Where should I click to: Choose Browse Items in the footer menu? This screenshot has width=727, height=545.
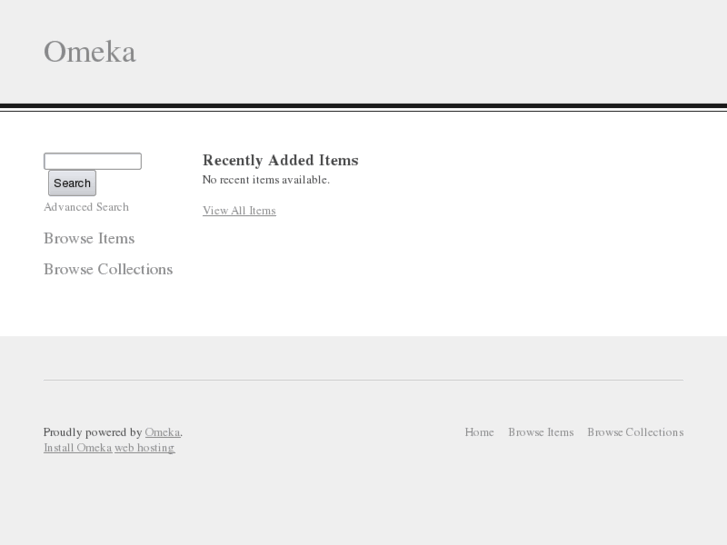click(541, 432)
